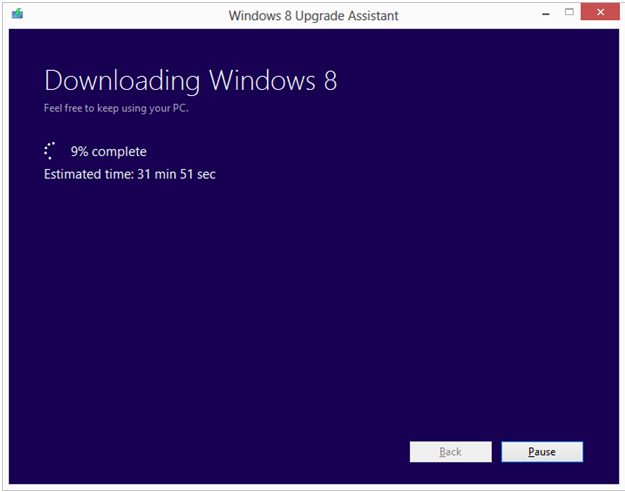
Task: Click blank title bar space right of title
Action: coord(470,15)
